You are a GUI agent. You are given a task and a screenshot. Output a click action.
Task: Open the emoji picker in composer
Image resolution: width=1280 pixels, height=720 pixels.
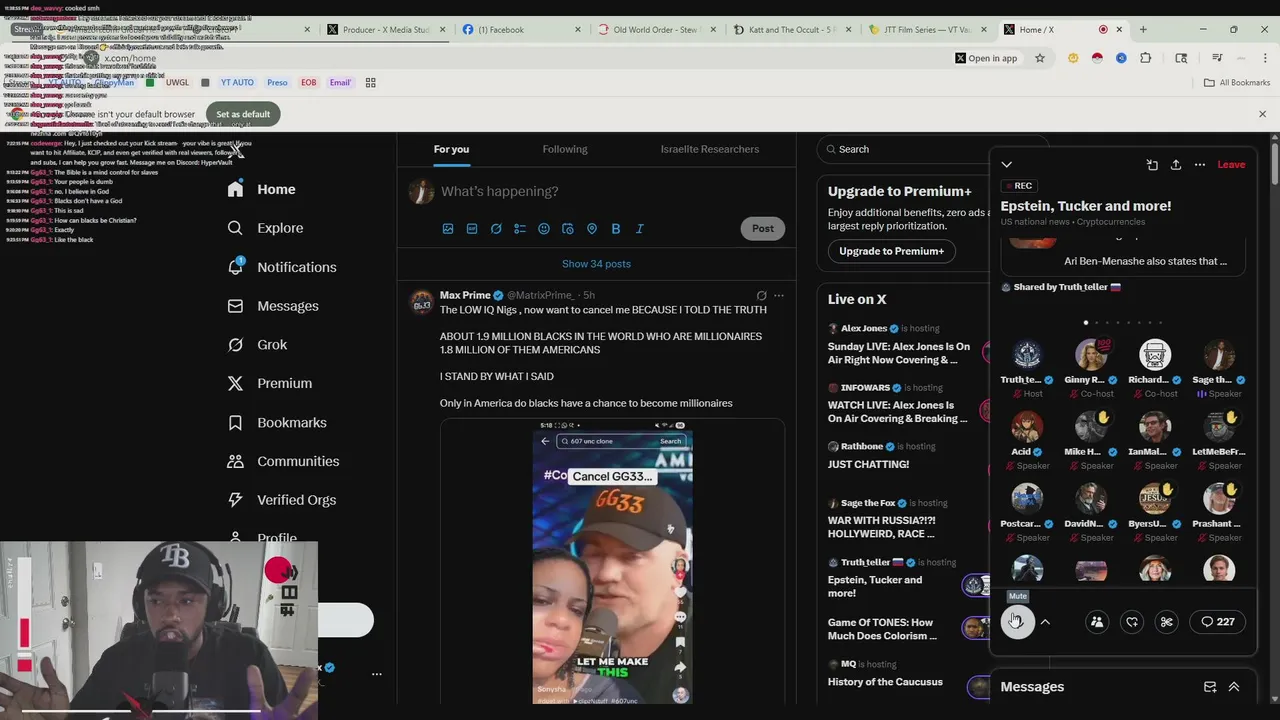[544, 229]
